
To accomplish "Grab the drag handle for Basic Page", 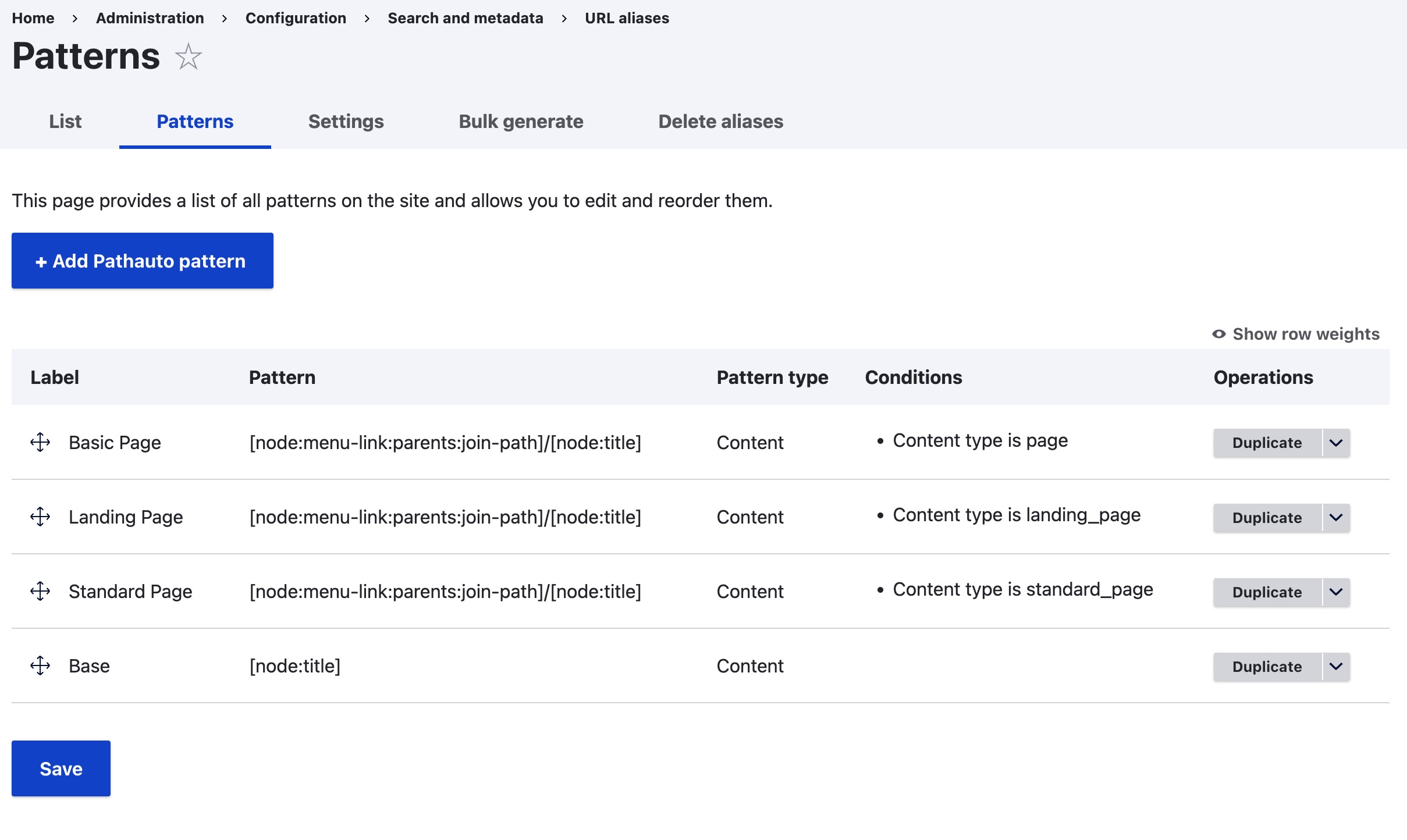I will (40, 442).
